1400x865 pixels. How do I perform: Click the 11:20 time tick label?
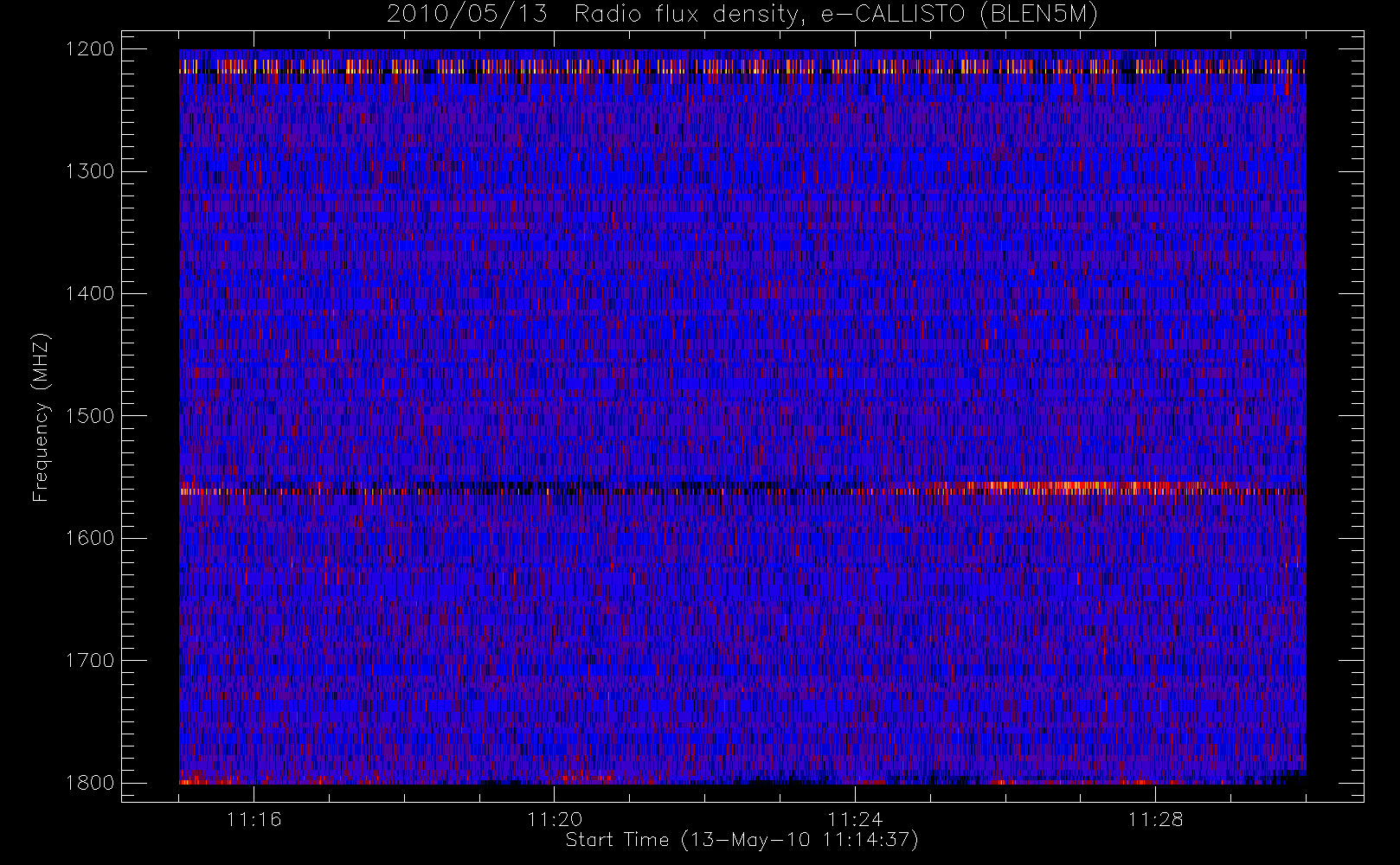tap(555, 819)
